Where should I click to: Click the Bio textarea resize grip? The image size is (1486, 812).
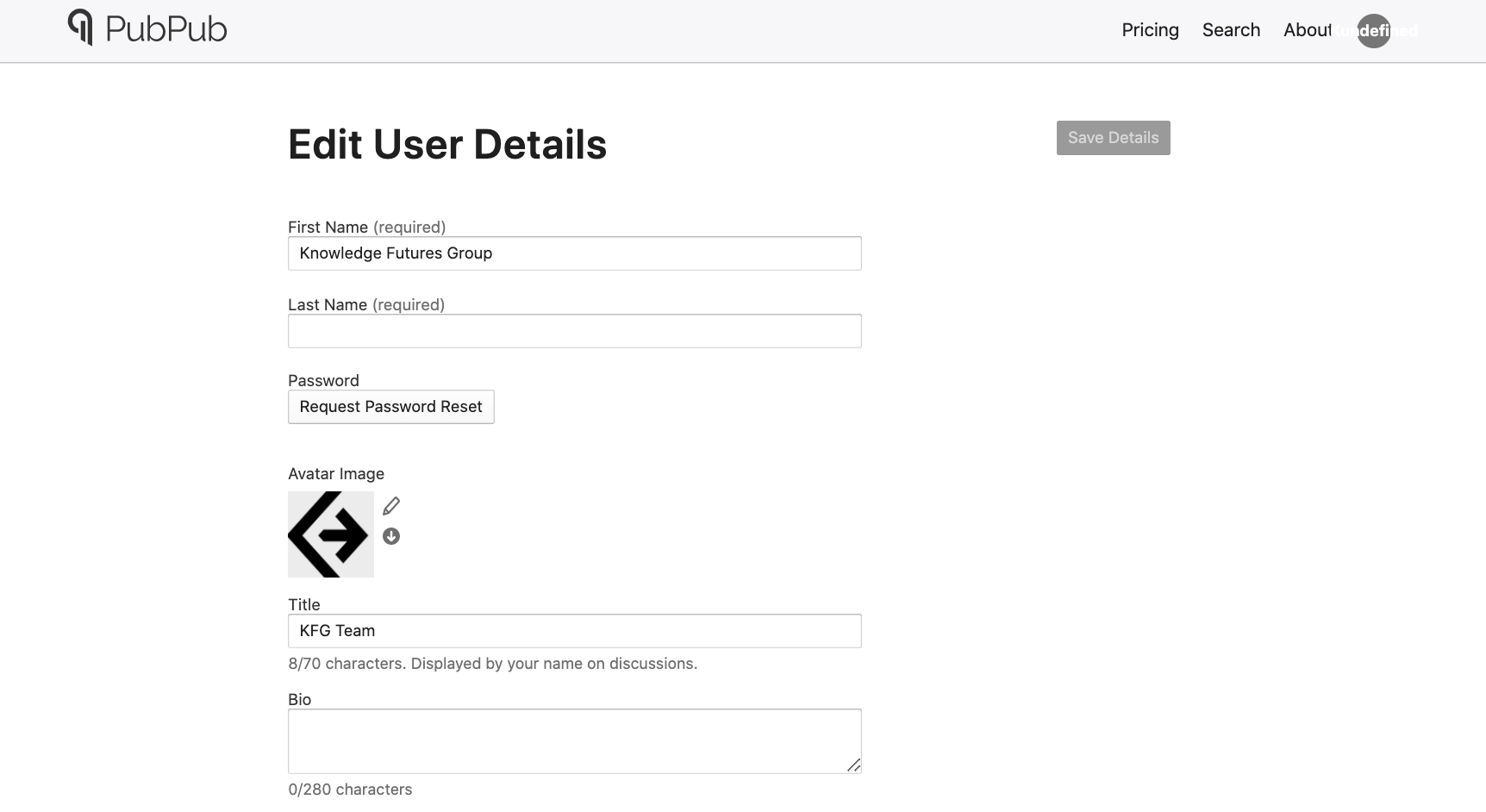[x=855, y=765]
